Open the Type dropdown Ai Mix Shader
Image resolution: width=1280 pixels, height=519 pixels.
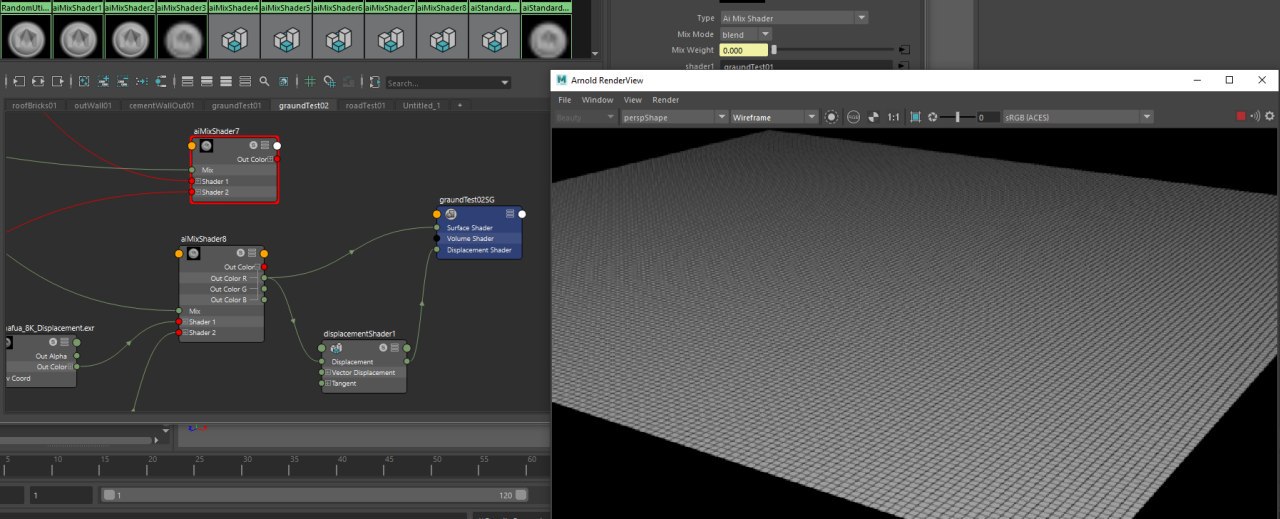click(x=793, y=18)
